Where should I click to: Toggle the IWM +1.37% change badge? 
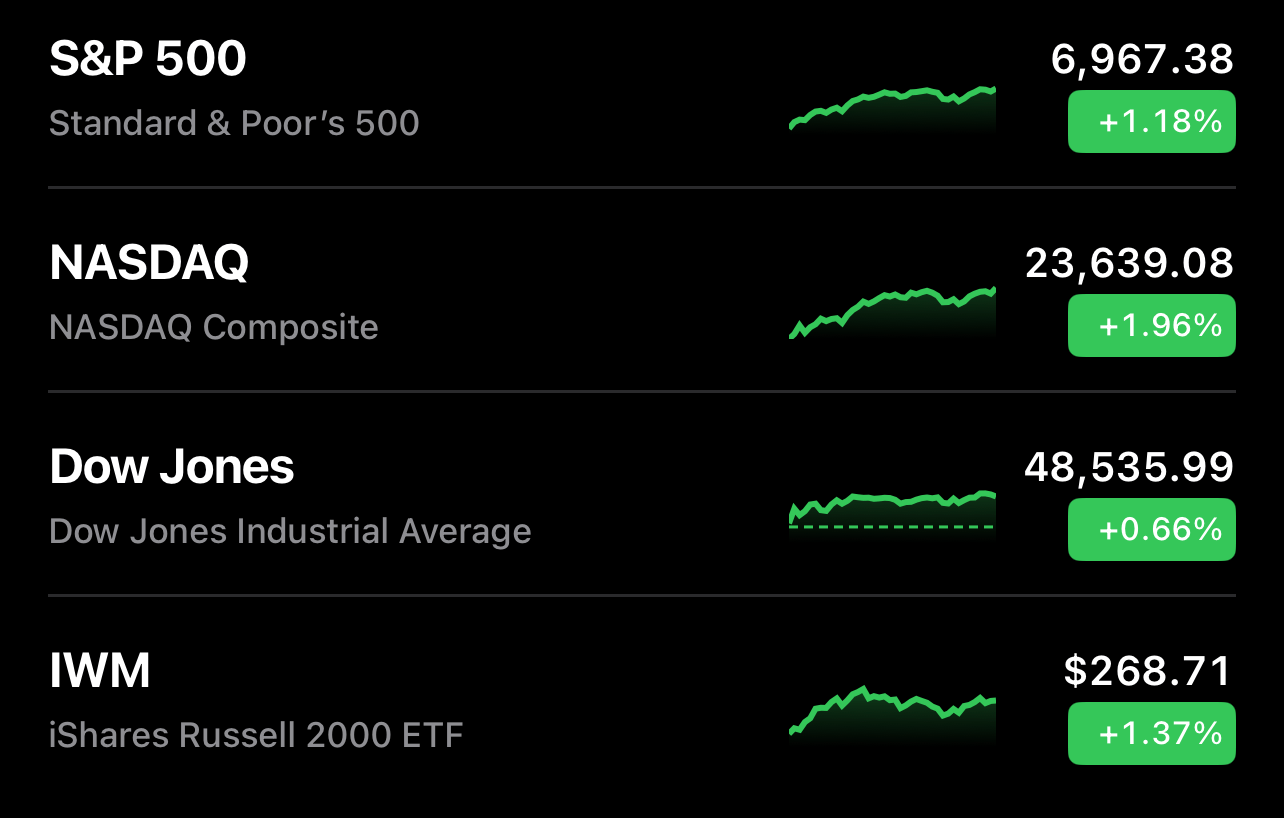[x=1151, y=734]
